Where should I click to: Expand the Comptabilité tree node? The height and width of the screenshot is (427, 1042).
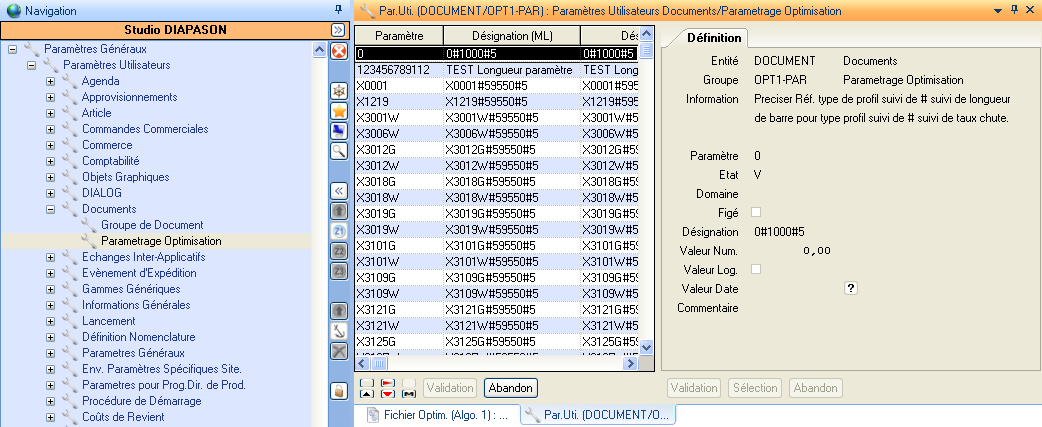pos(50,161)
